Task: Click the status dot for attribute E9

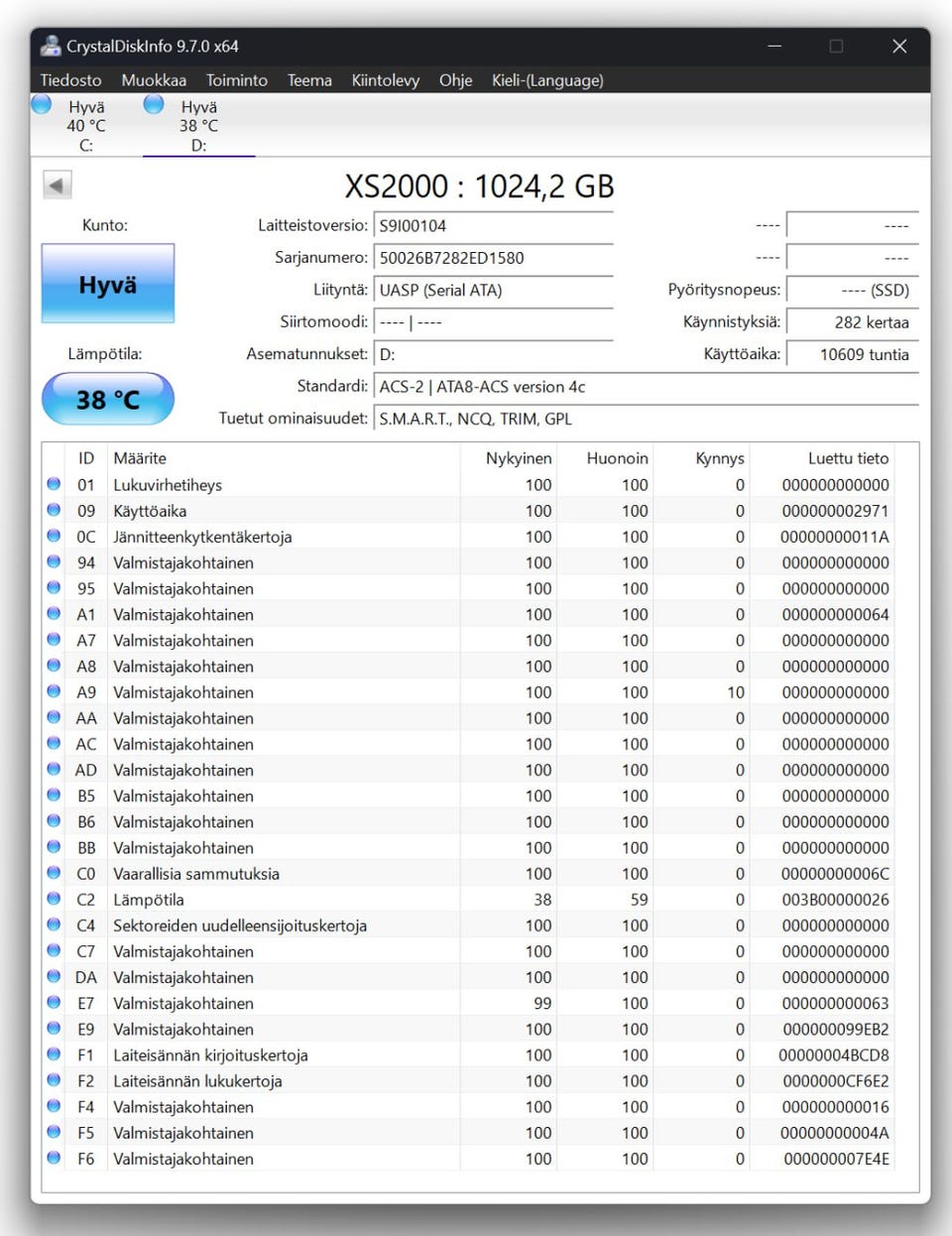Action: coord(54,1028)
